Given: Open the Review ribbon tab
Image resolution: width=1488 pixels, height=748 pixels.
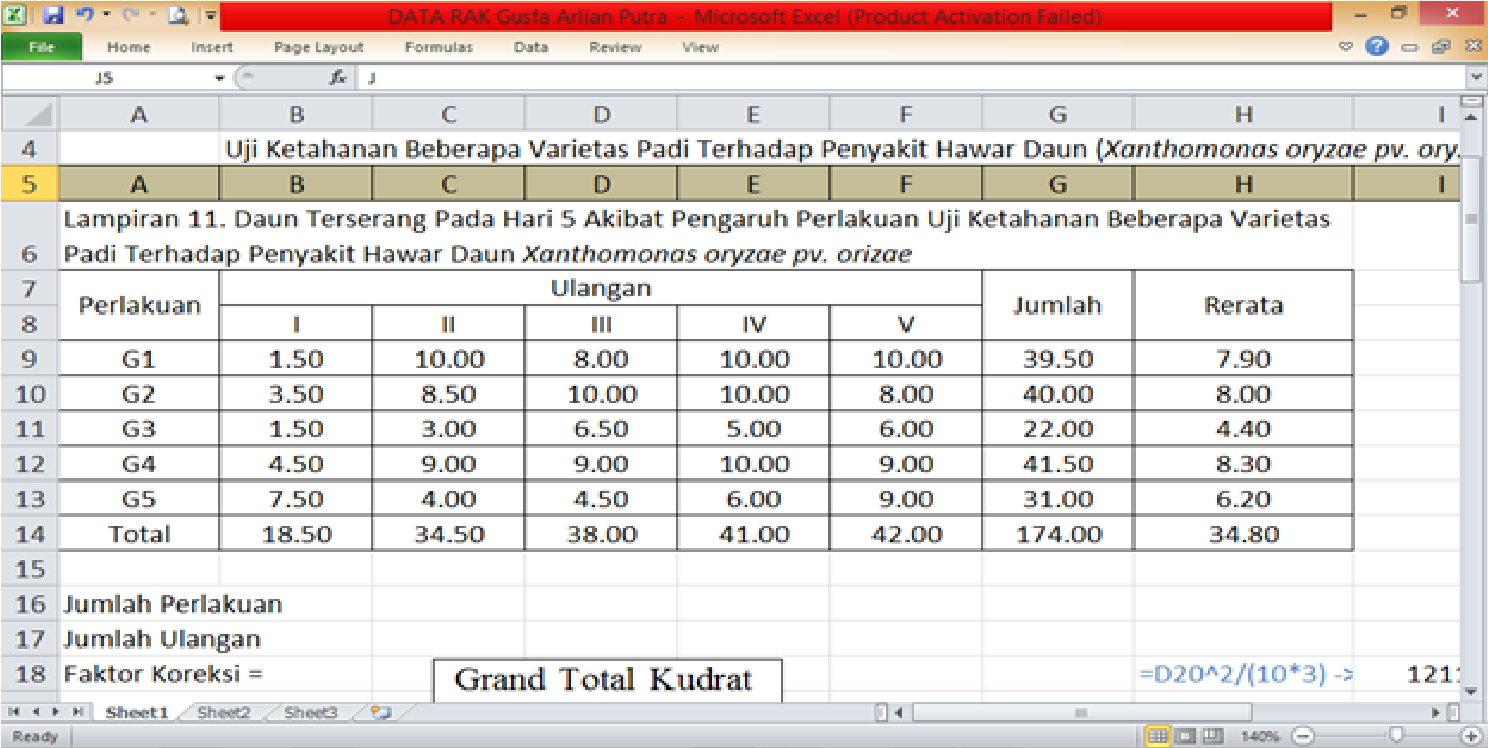Looking at the screenshot, I should click(x=614, y=46).
